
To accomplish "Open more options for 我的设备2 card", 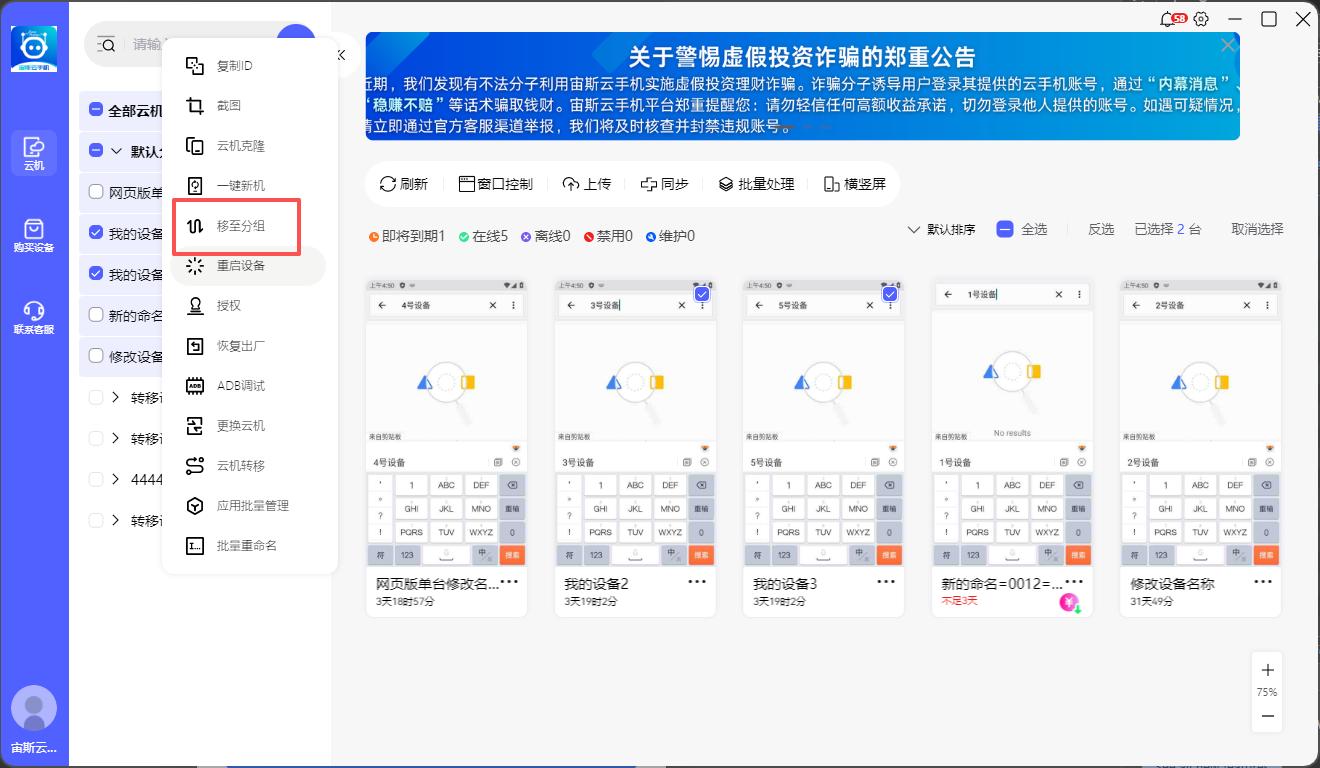I will pyautogui.click(x=697, y=581).
